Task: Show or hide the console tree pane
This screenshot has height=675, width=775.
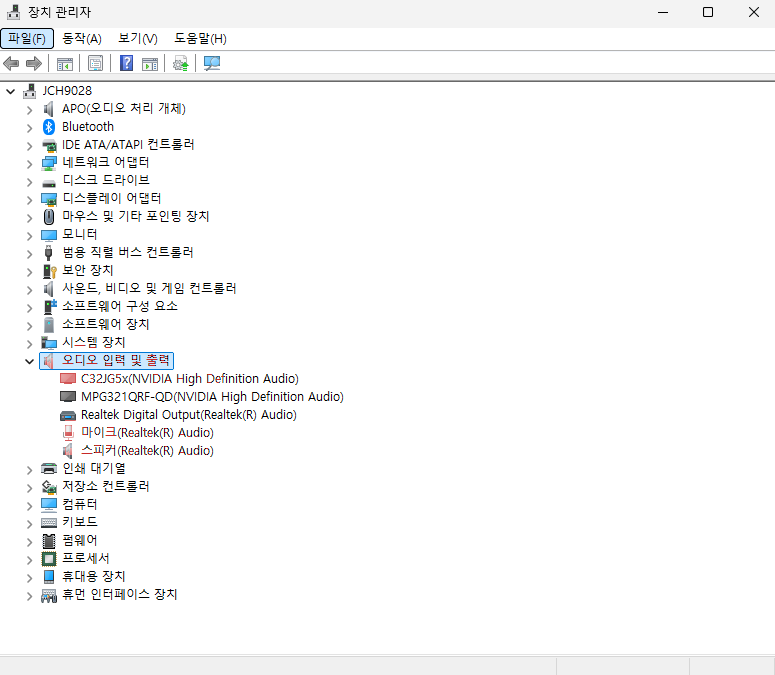Action: click(65, 63)
